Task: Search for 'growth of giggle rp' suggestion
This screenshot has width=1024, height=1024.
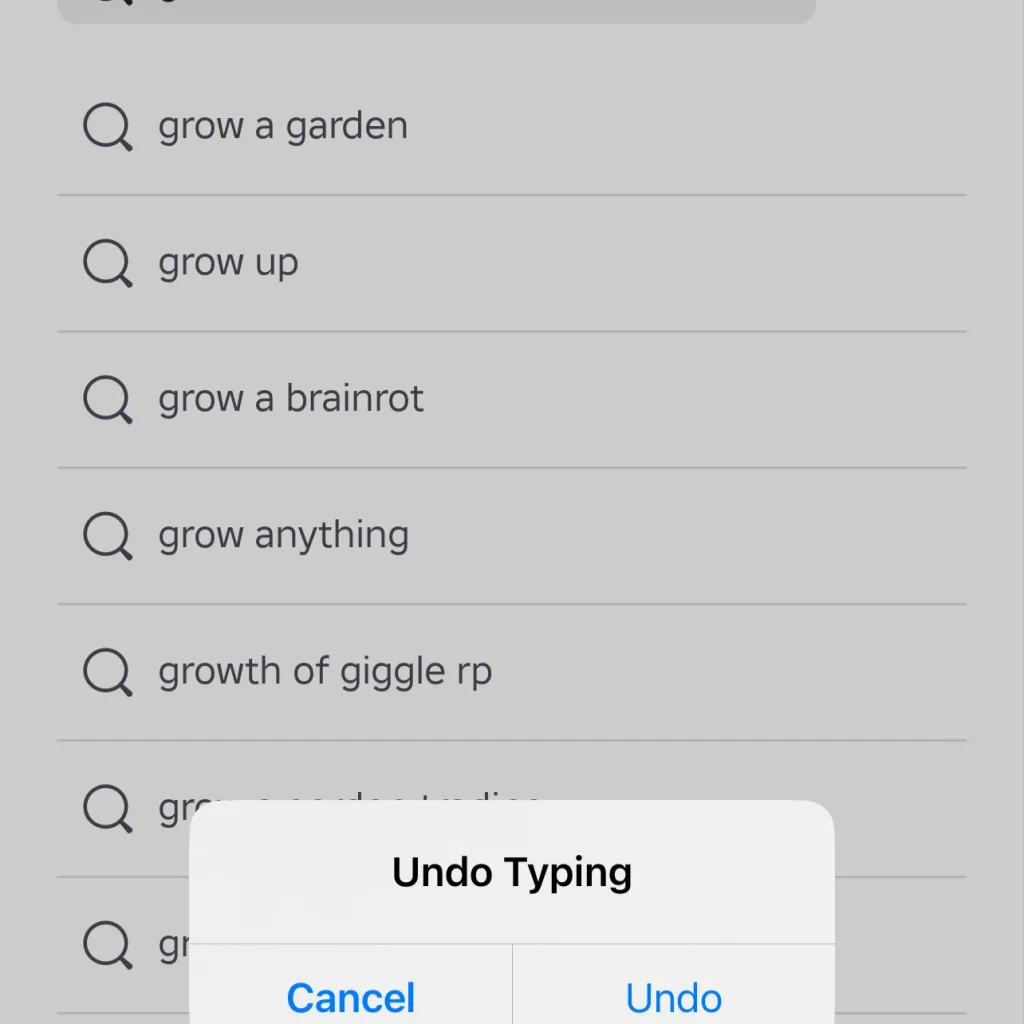Action: coord(325,671)
